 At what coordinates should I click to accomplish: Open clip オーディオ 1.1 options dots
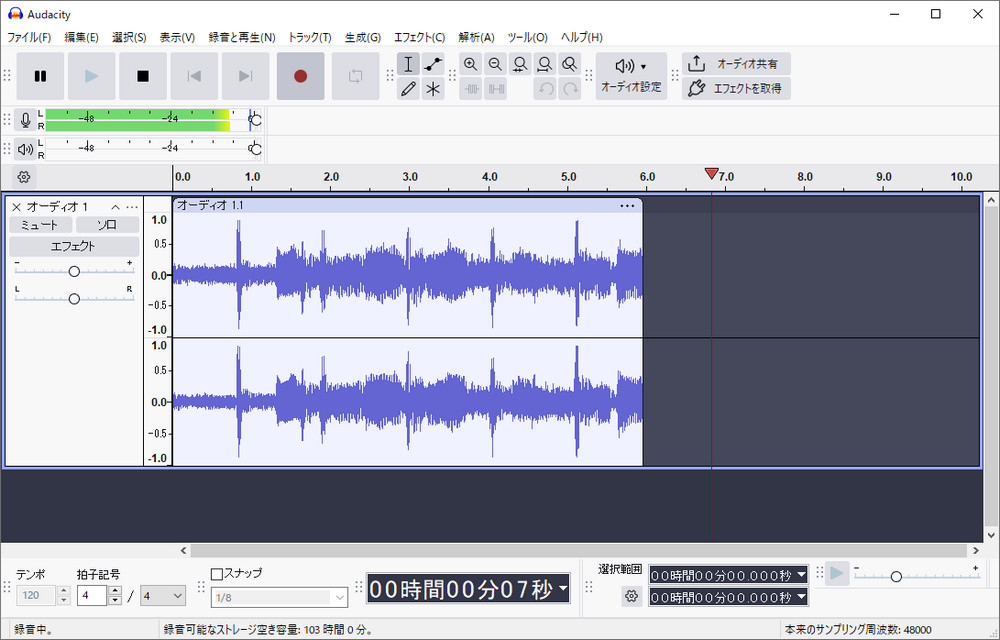(x=628, y=205)
